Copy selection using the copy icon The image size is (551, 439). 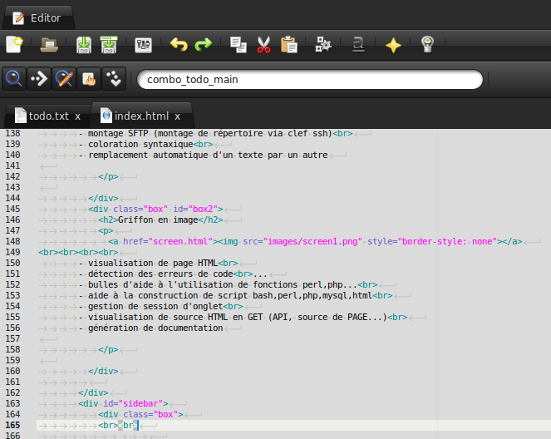click(x=238, y=45)
